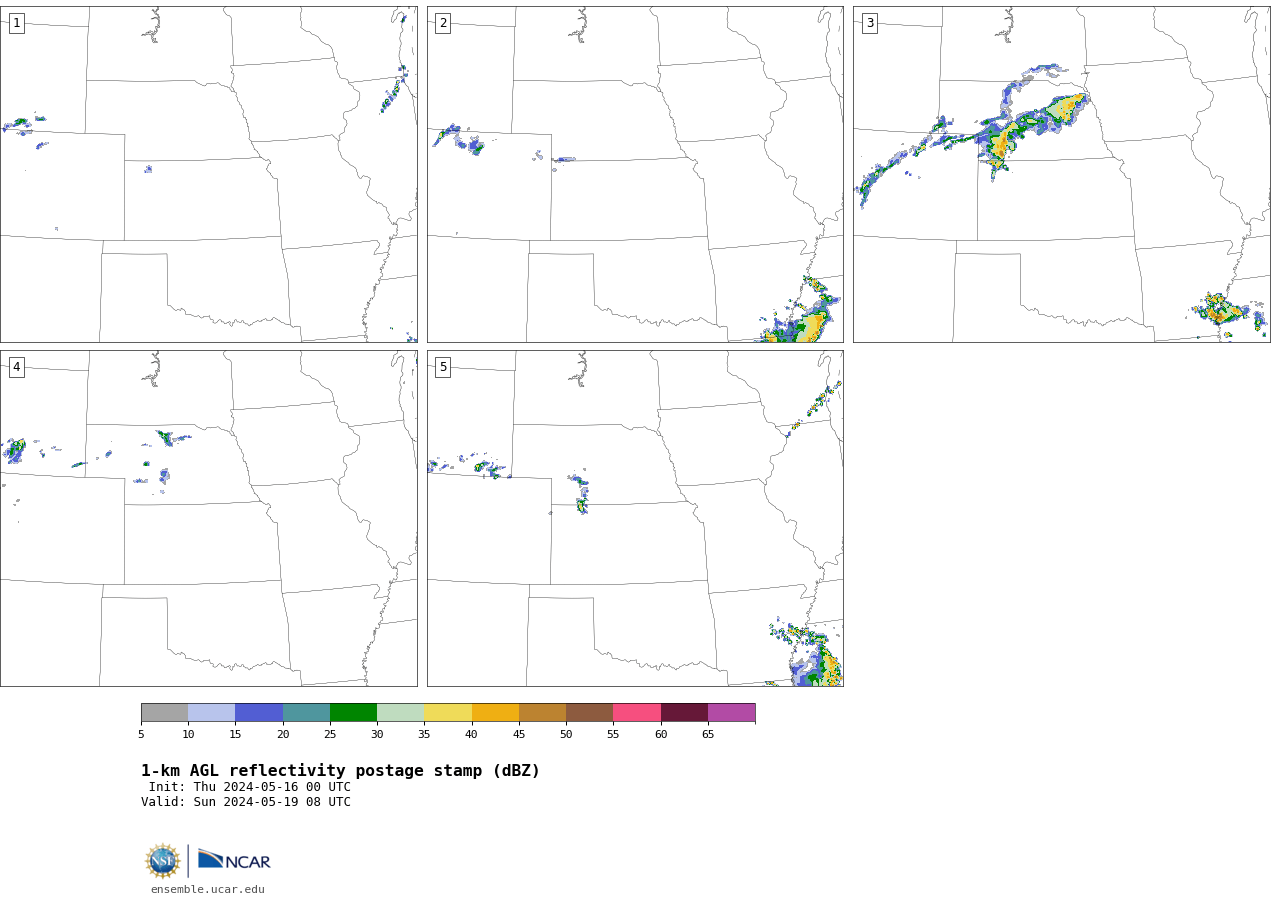The width and height of the screenshot is (1280, 901).
Task: Select the tan 45-50 dBZ swatch
Action: pyautogui.click(x=542, y=713)
